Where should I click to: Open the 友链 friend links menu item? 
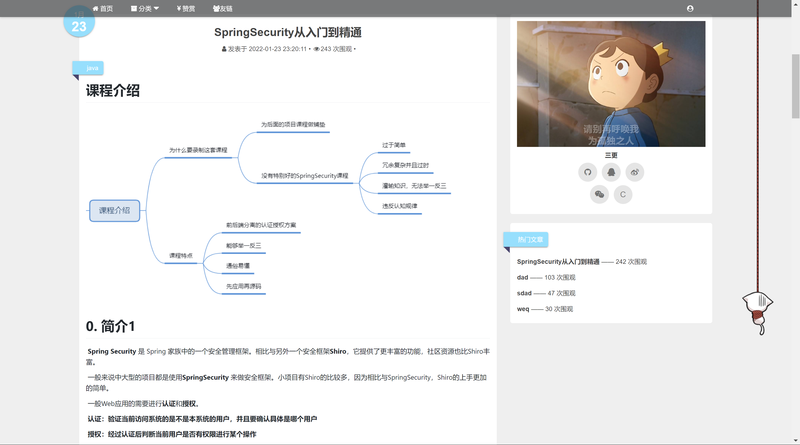[222, 8]
